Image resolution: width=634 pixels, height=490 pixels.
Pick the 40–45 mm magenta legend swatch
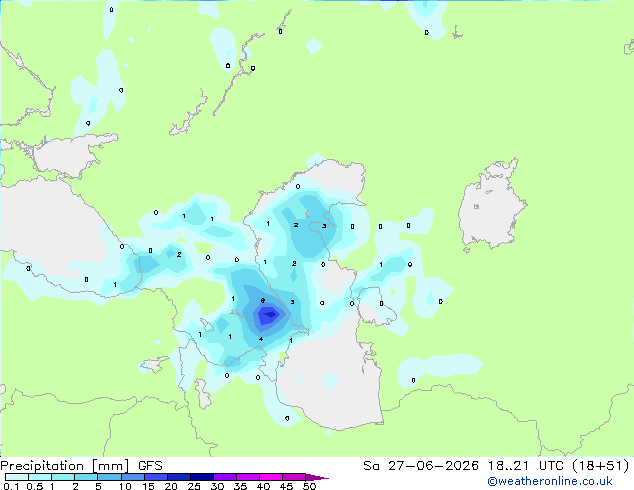[x=271, y=477]
